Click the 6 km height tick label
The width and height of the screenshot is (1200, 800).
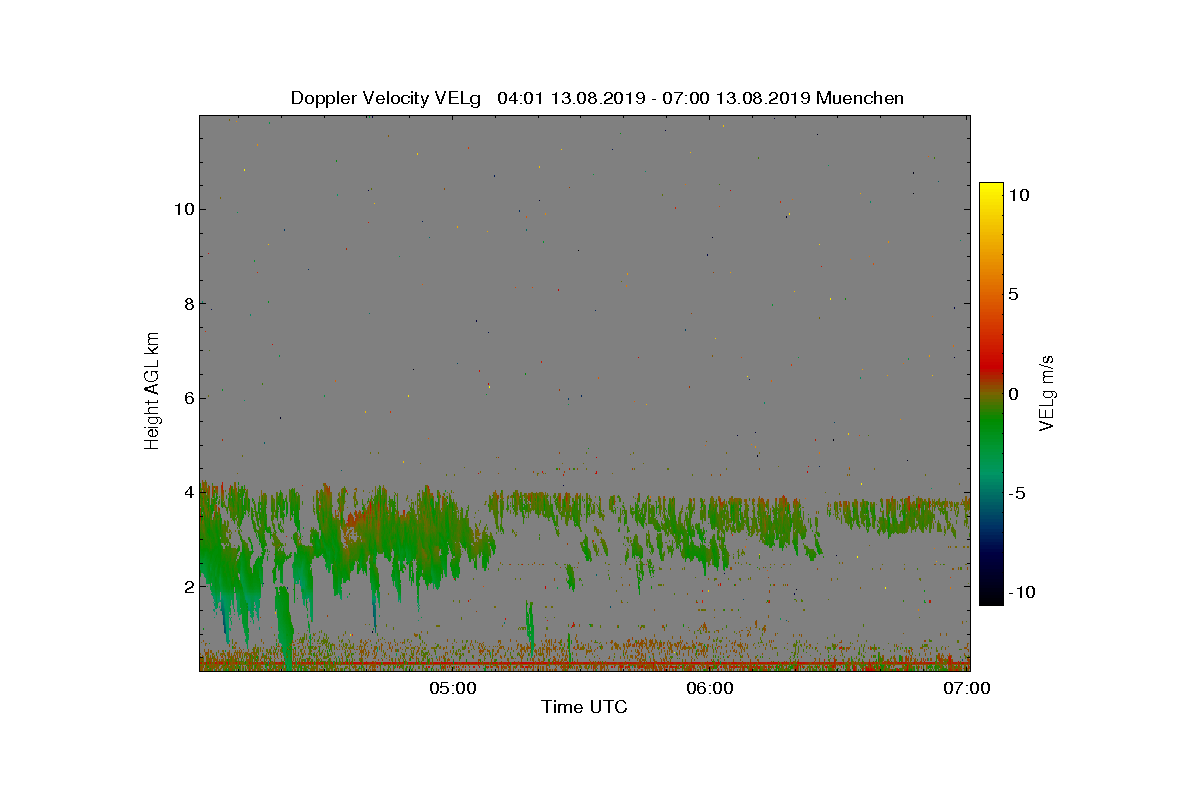tap(187, 398)
